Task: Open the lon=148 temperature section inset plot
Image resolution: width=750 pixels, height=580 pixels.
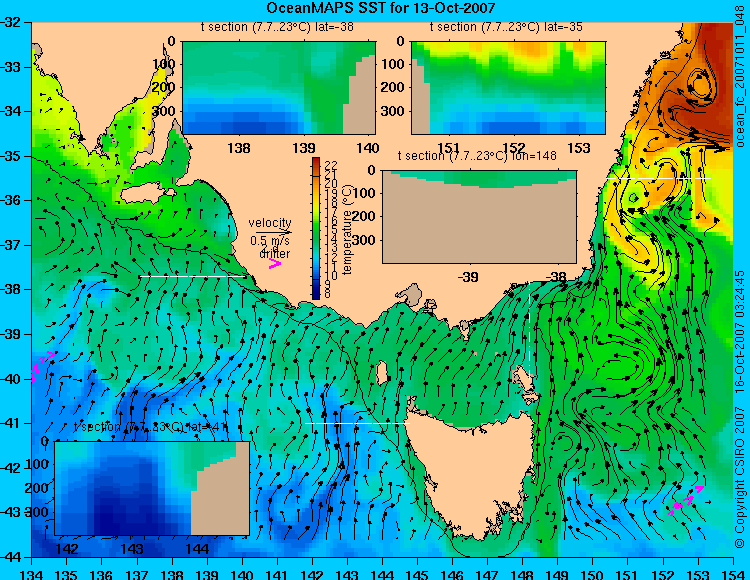Action: (479, 217)
